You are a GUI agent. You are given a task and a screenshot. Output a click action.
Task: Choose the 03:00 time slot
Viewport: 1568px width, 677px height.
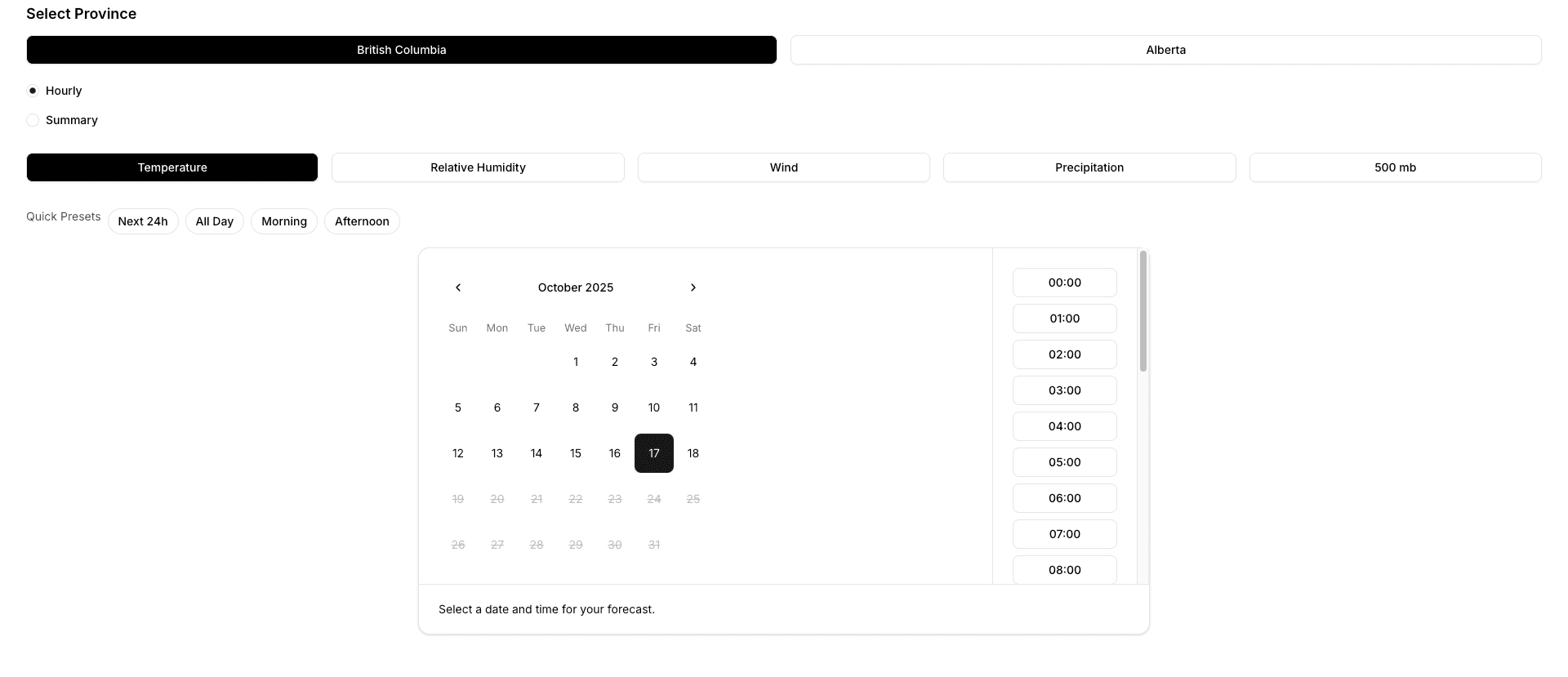click(1064, 390)
